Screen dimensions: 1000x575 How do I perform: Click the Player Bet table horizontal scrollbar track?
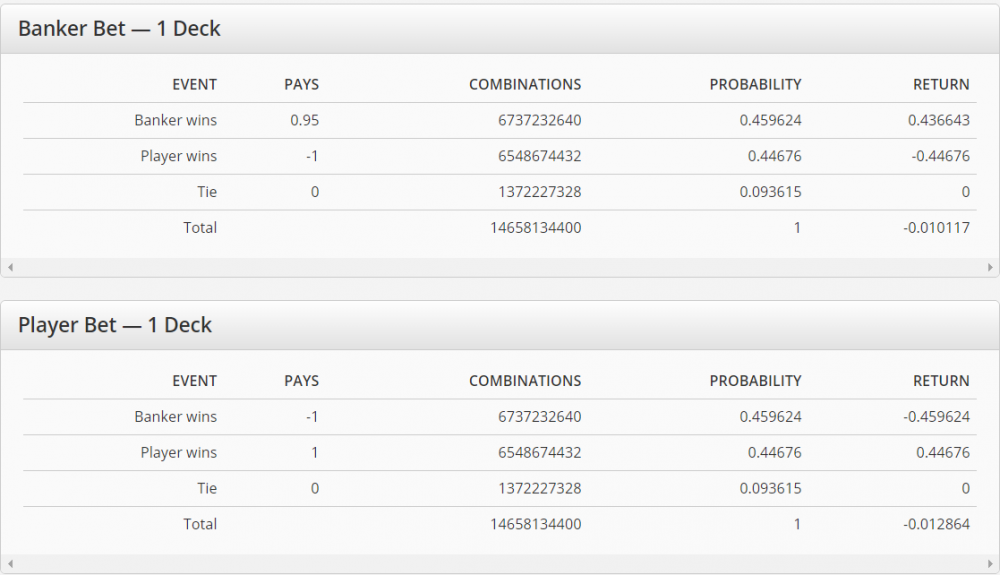click(x=500, y=564)
